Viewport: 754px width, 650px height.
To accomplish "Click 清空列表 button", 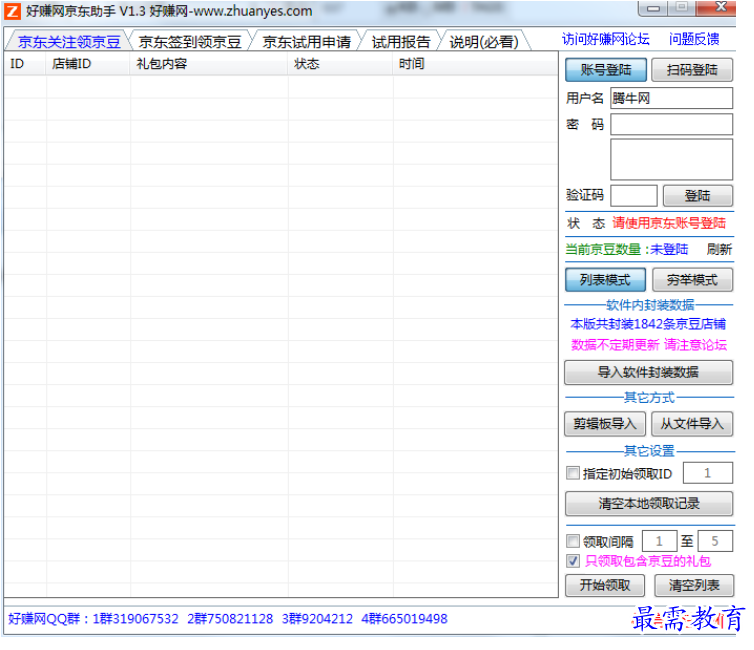I will 694,585.
